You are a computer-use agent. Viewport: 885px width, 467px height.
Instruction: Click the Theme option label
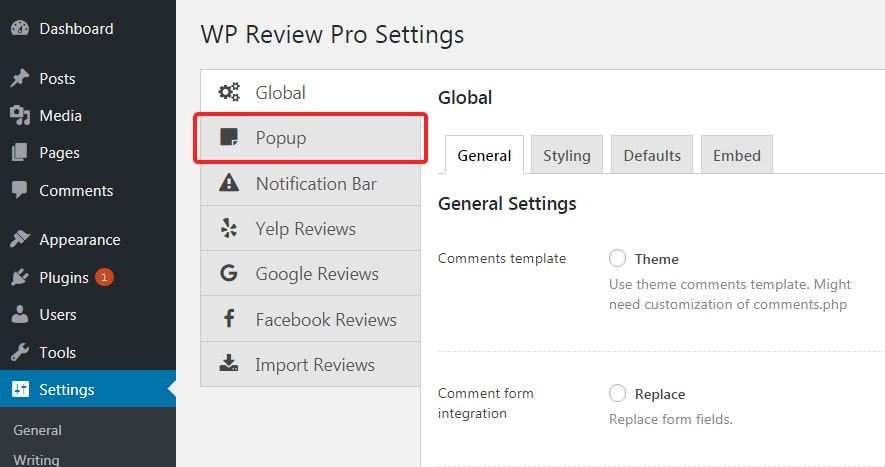tap(656, 259)
